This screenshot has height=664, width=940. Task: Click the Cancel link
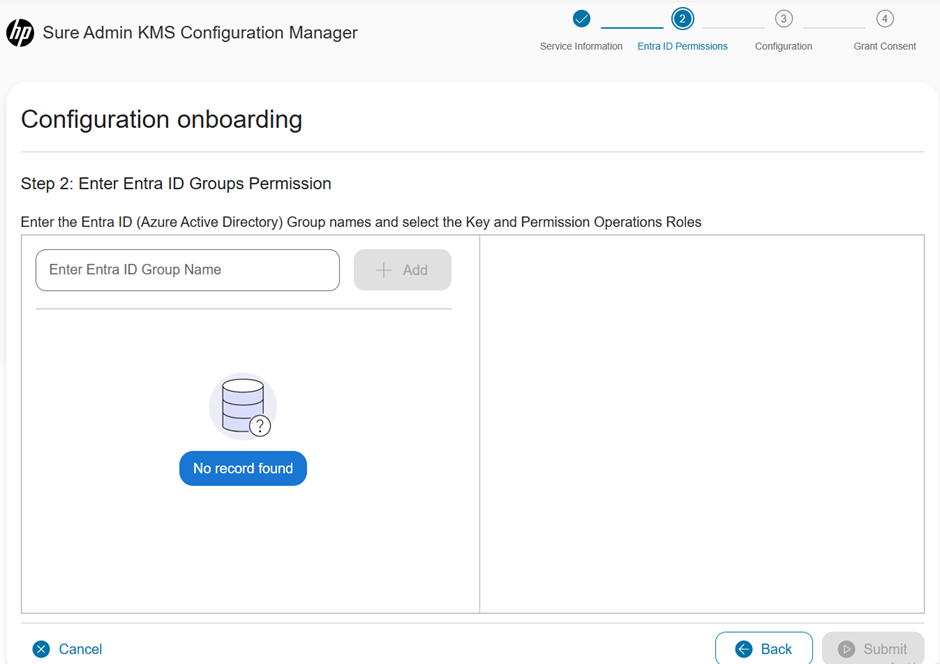point(81,649)
